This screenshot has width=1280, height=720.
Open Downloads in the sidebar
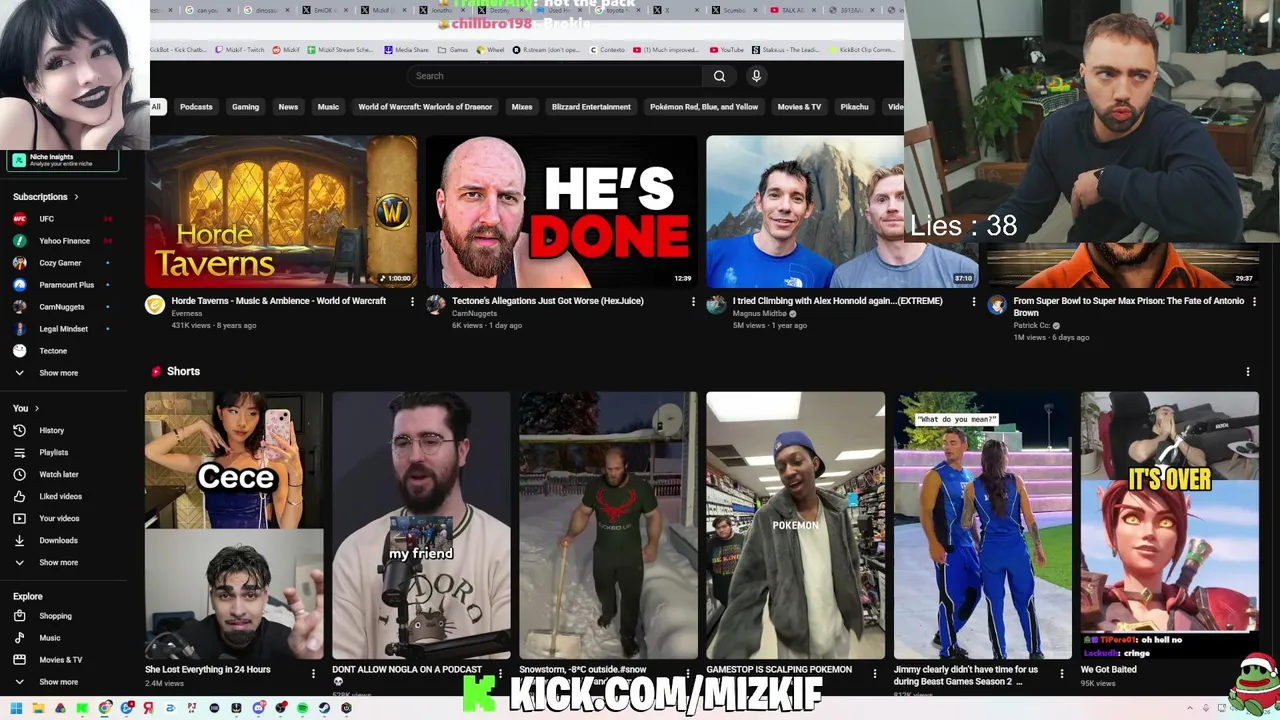[x=58, y=540]
